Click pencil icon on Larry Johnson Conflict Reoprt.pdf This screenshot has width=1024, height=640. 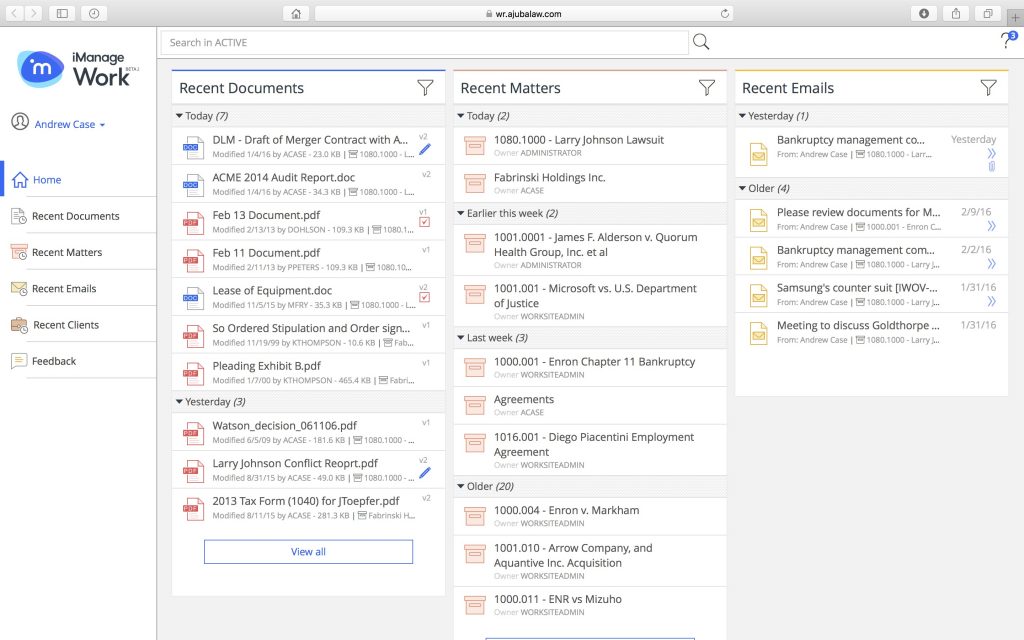pos(424,473)
